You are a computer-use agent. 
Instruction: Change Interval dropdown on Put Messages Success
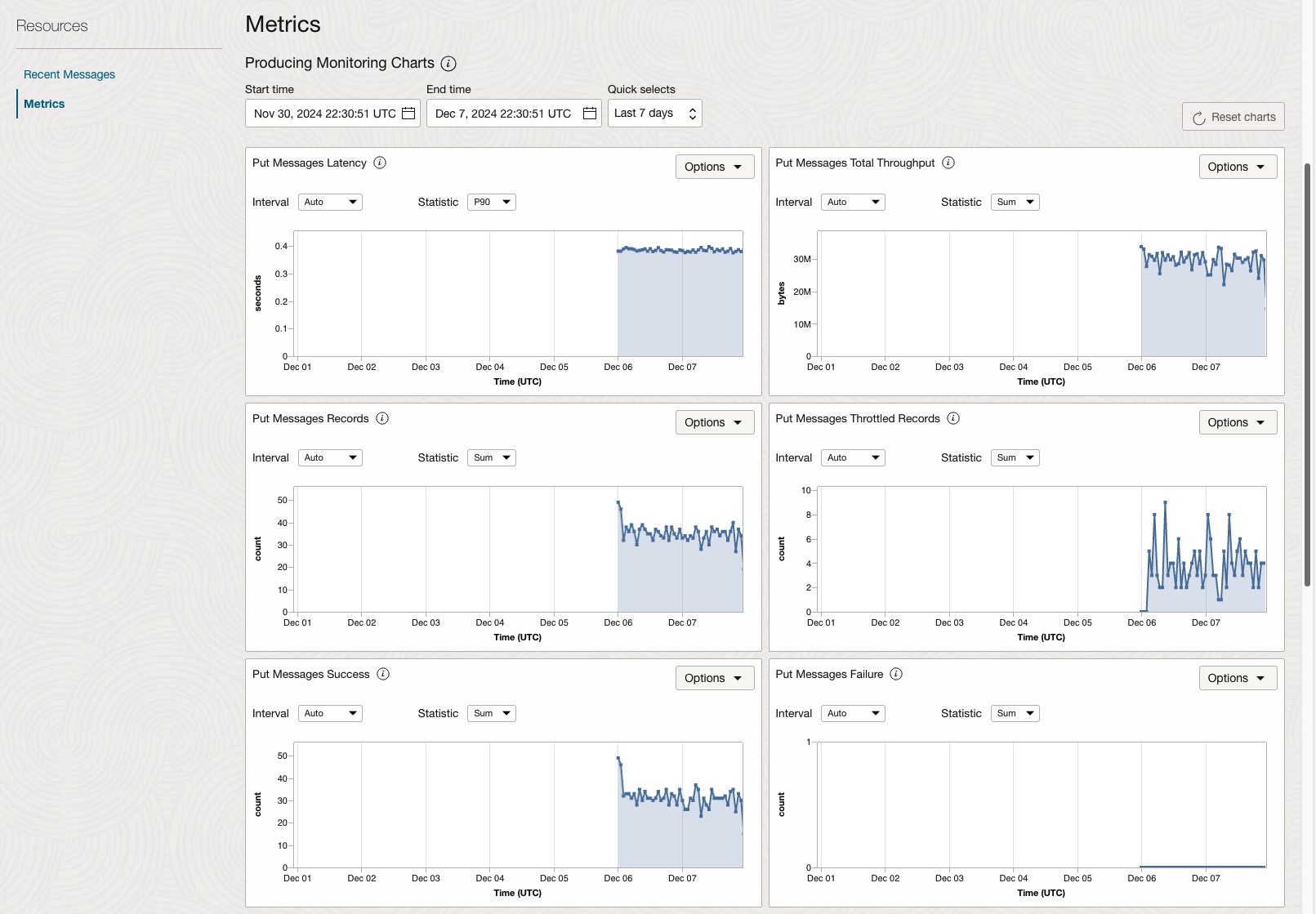tap(330, 713)
